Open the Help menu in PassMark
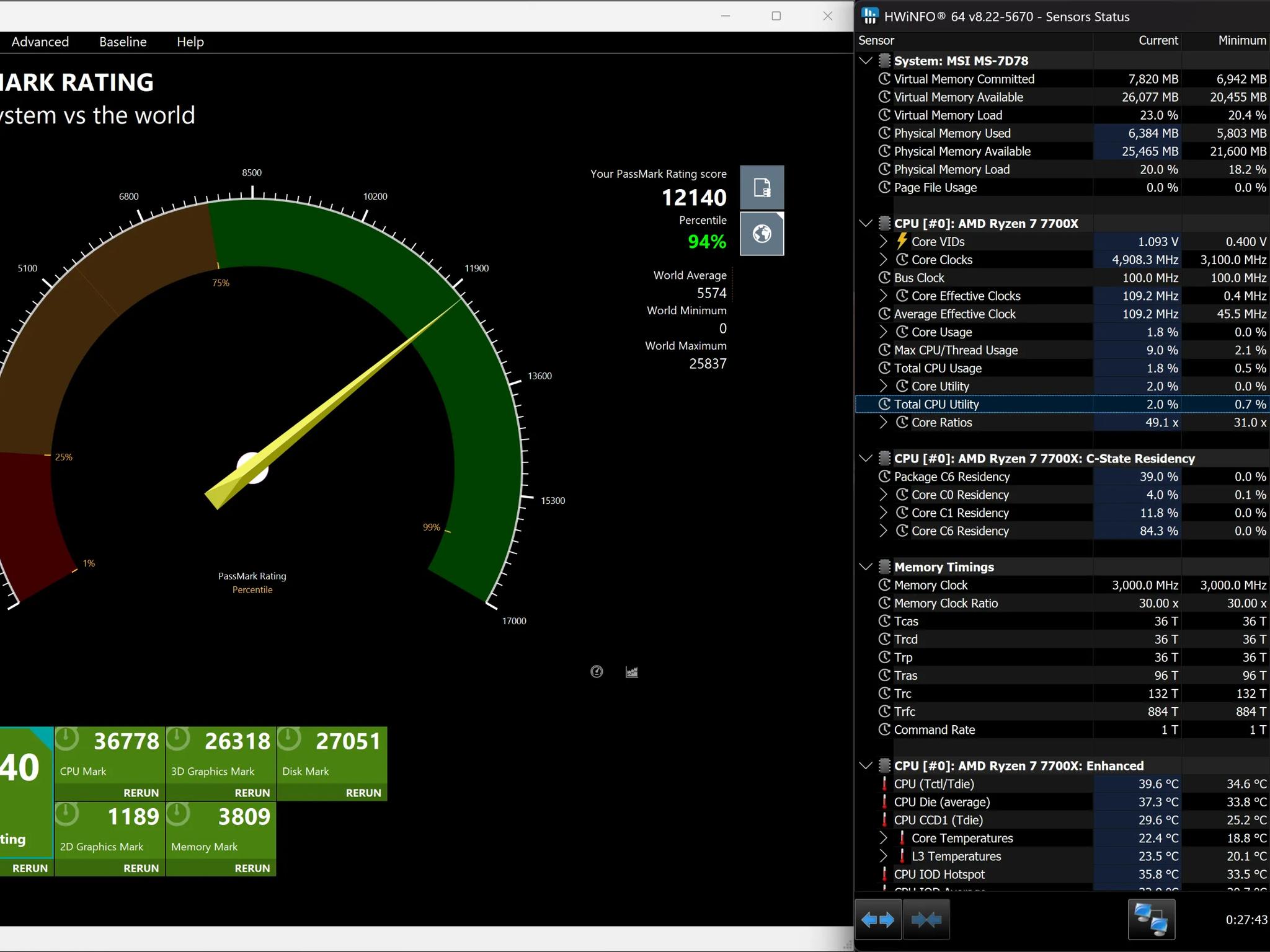This screenshot has height=952, width=1270. coord(190,42)
